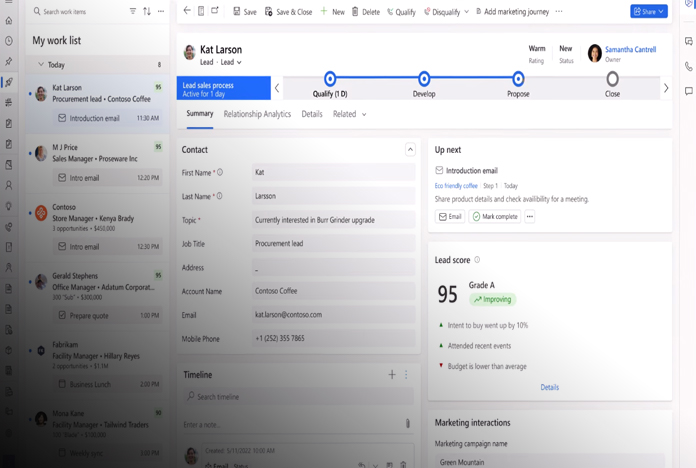
Task: Go to previous process stage arrow
Action: tap(277, 88)
